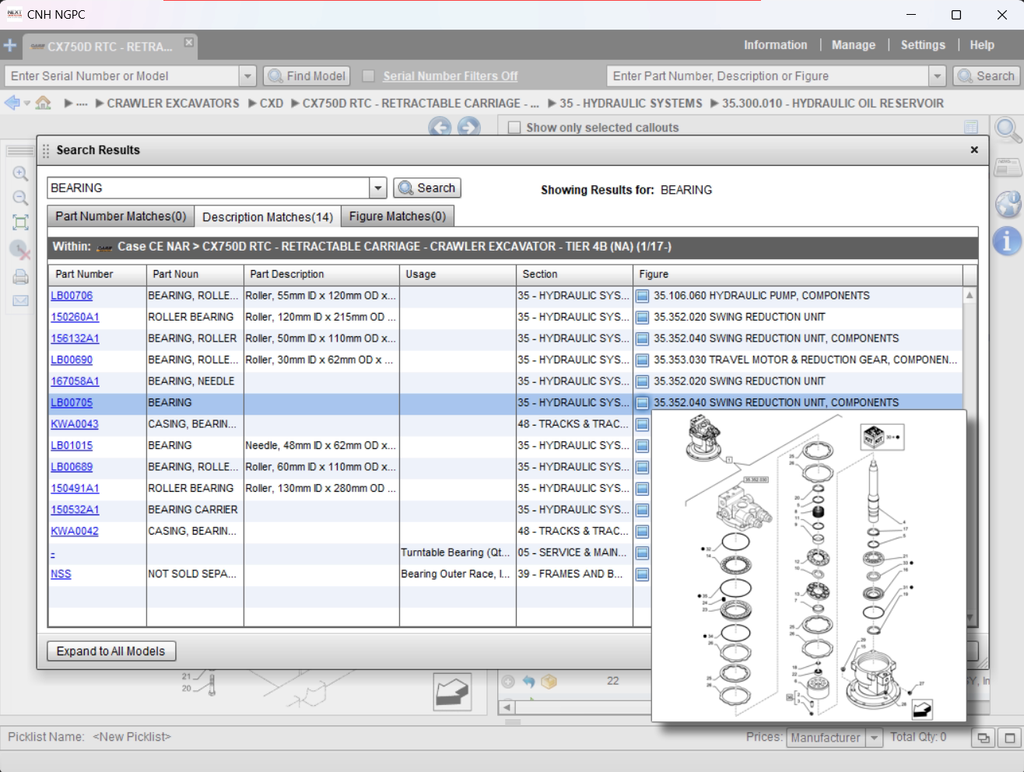This screenshot has width=1024, height=772.
Task: Click the top-right Search button
Action: pos(986,76)
